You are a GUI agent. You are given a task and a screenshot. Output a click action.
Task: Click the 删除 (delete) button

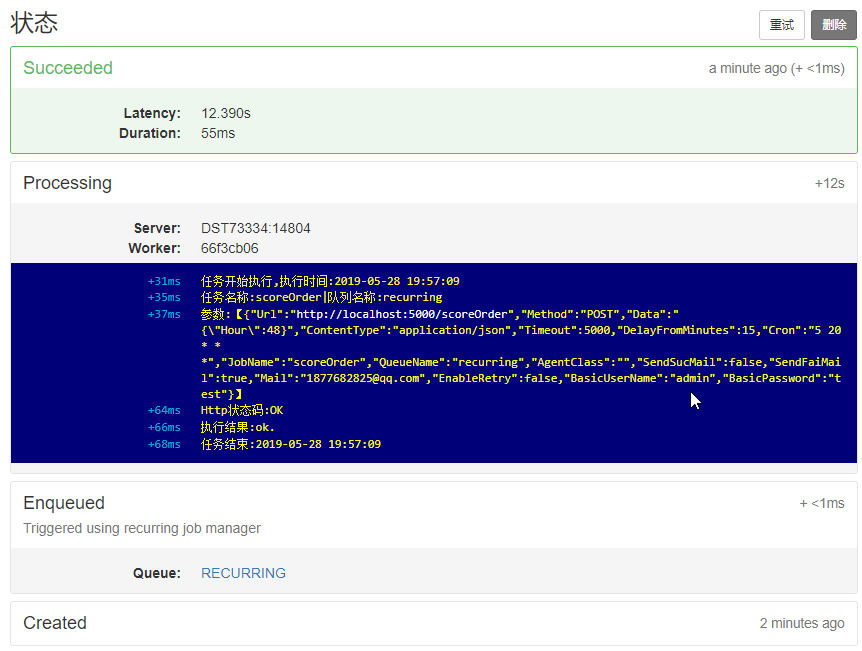pos(833,25)
